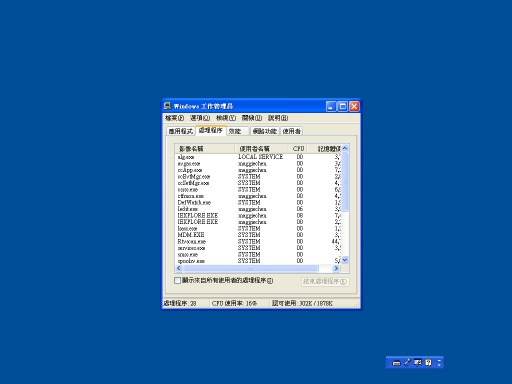Click the vertical scrollbar thumb of process list
The image size is (512, 384).
click(x=345, y=182)
